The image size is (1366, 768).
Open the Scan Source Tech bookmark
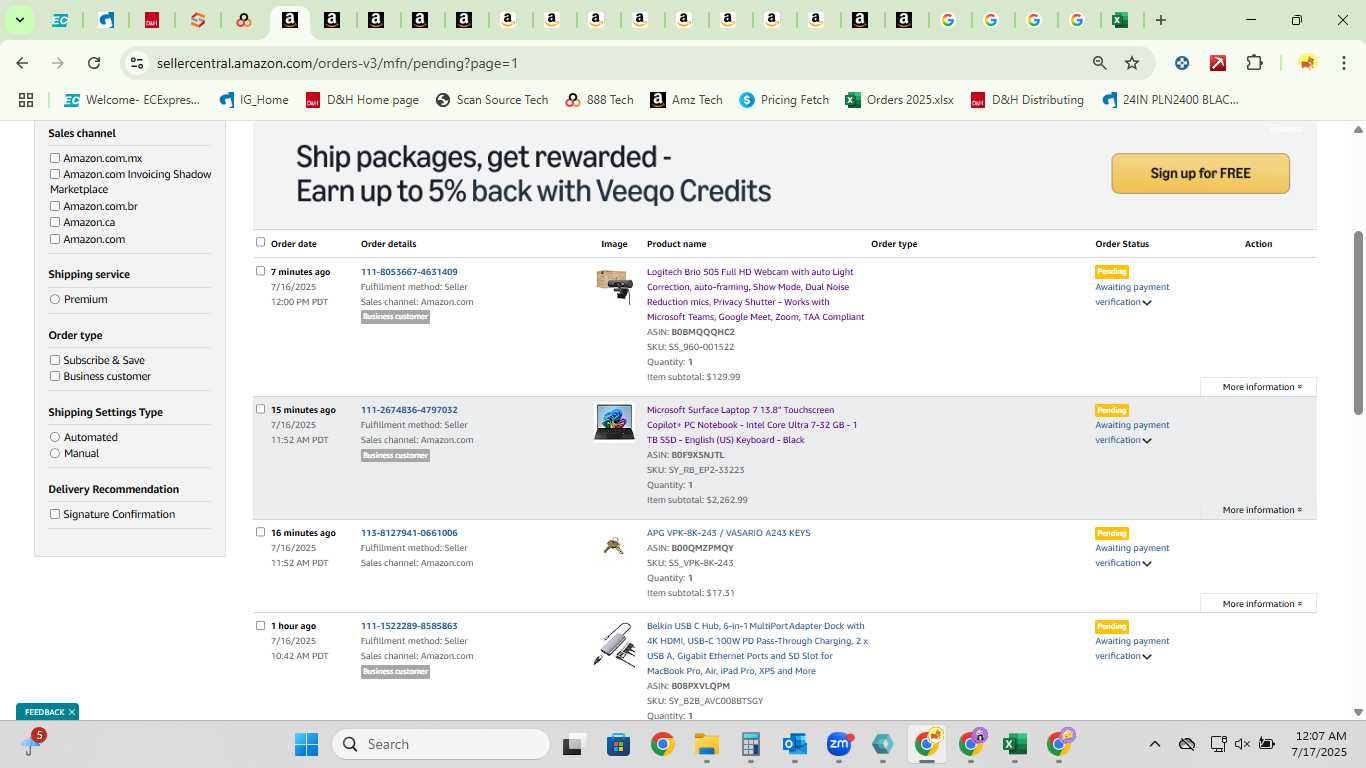tap(492, 100)
